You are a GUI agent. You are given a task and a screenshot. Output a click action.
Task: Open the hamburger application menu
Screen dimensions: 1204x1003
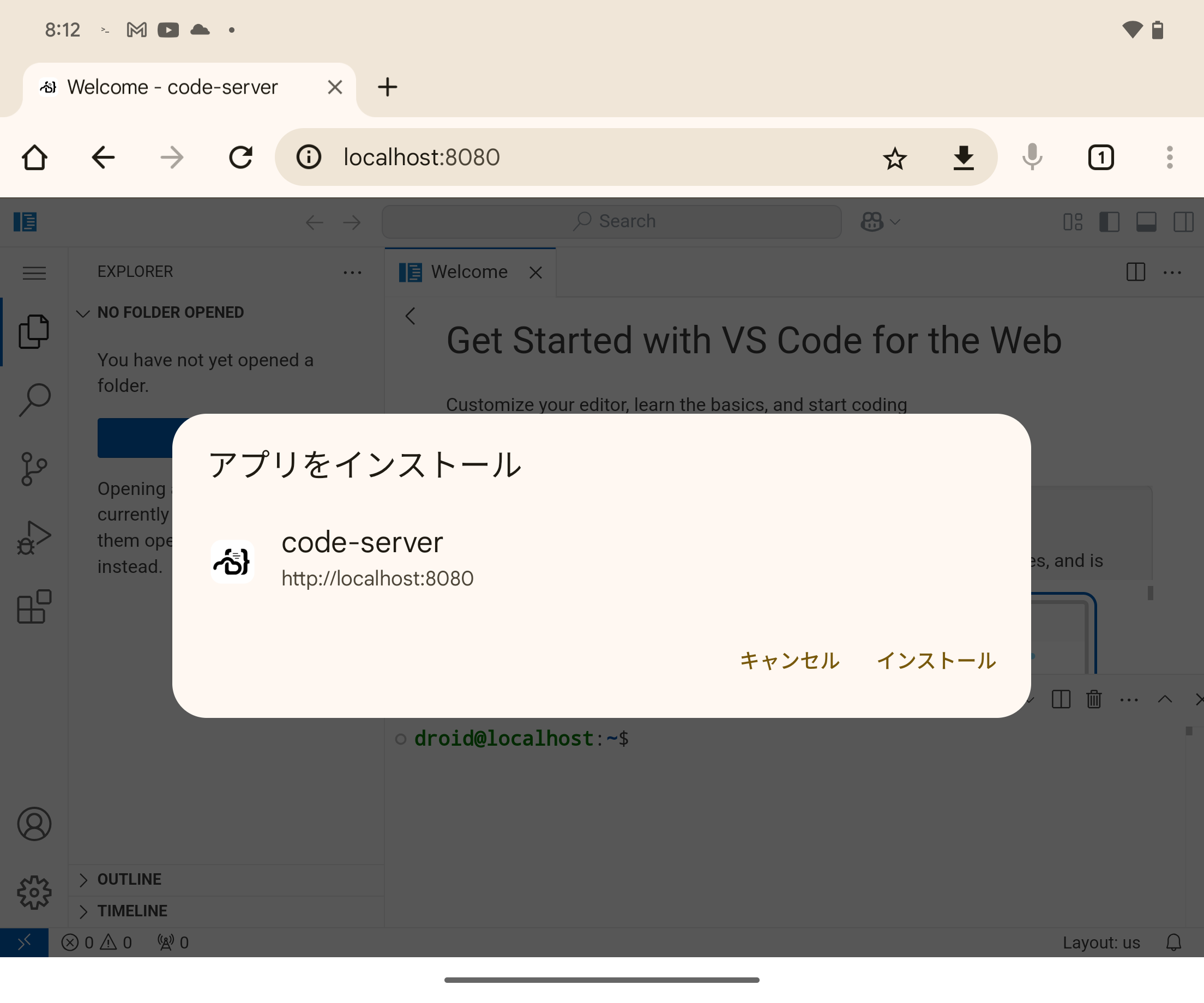coord(34,273)
